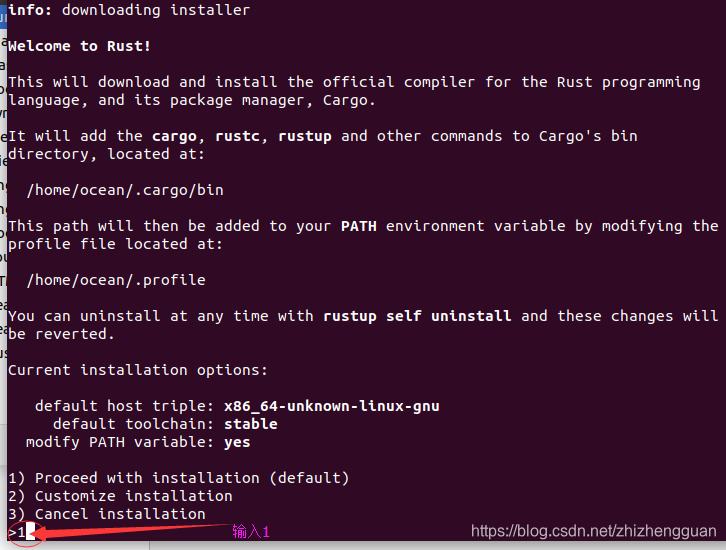The height and width of the screenshot is (550, 726).
Task: Click the bold PATH word in terminal
Action: pyautogui.click(x=359, y=226)
